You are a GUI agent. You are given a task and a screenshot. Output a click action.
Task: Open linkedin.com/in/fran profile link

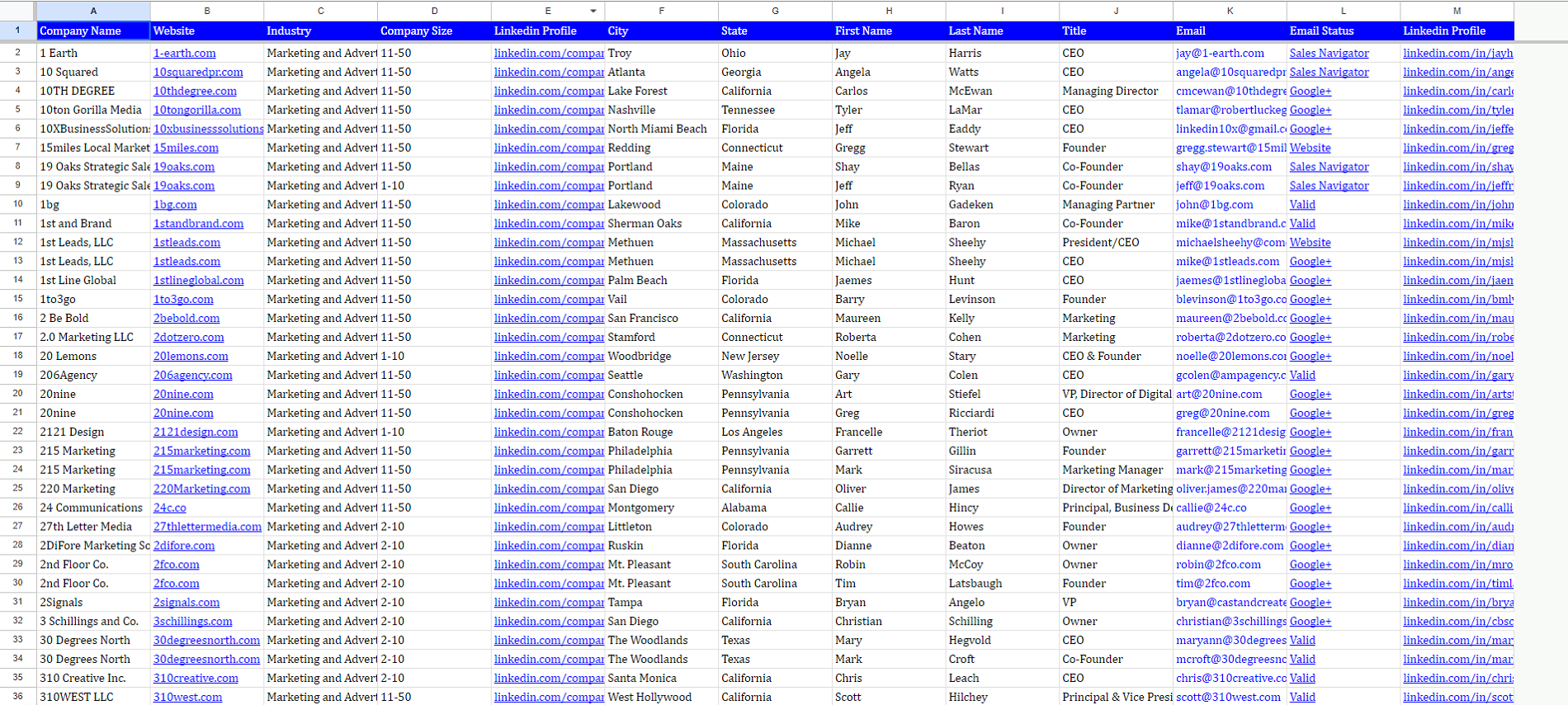(1458, 433)
